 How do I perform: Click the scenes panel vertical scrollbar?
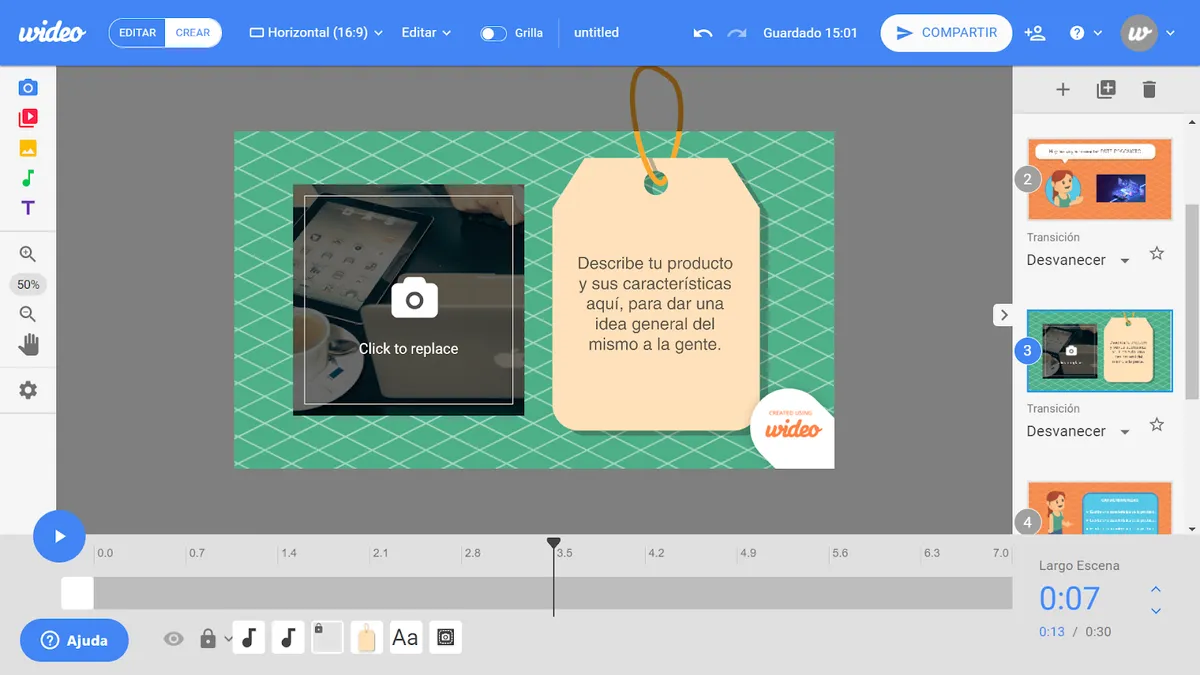click(x=1192, y=300)
